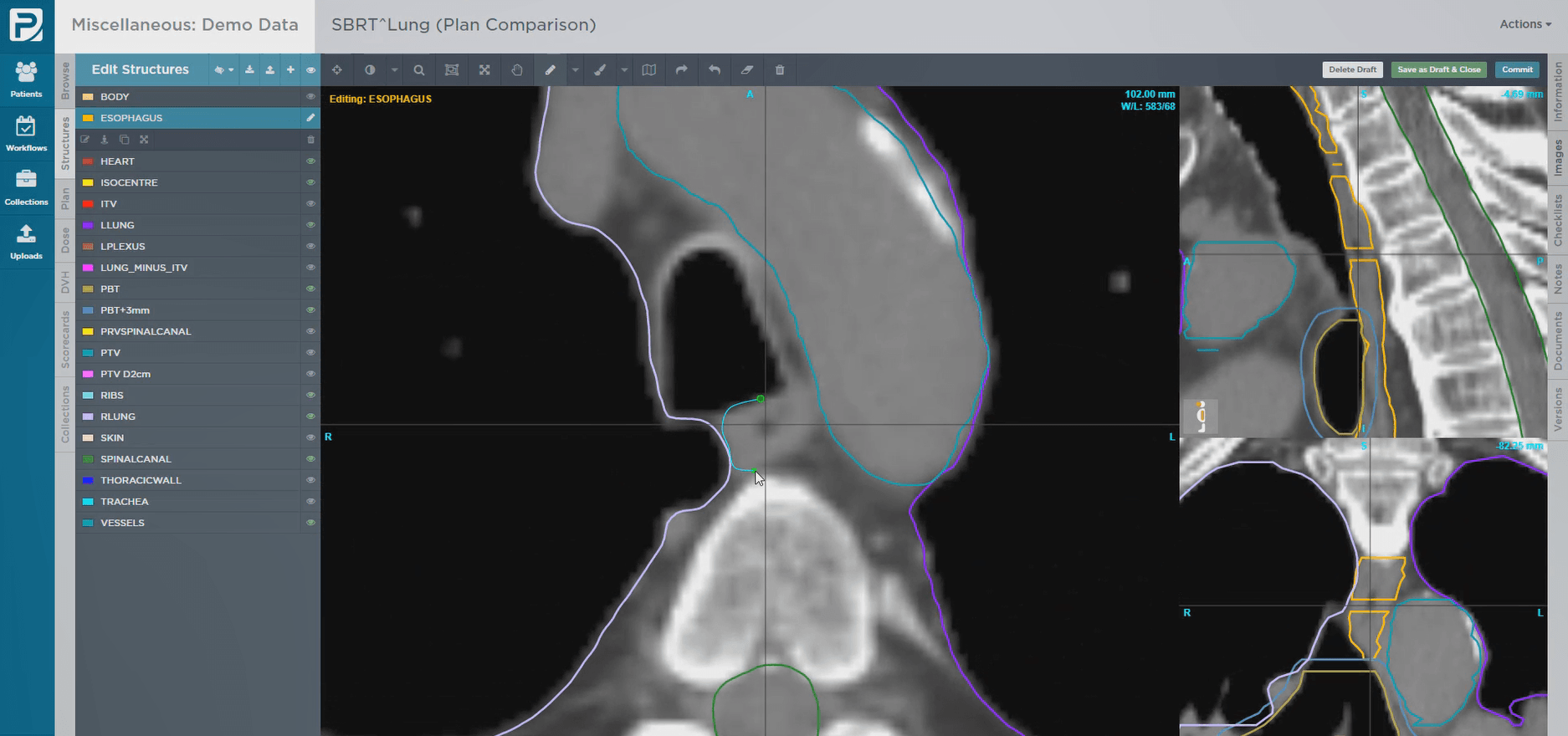Open the Uploads section in sidebar

tap(26, 243)
